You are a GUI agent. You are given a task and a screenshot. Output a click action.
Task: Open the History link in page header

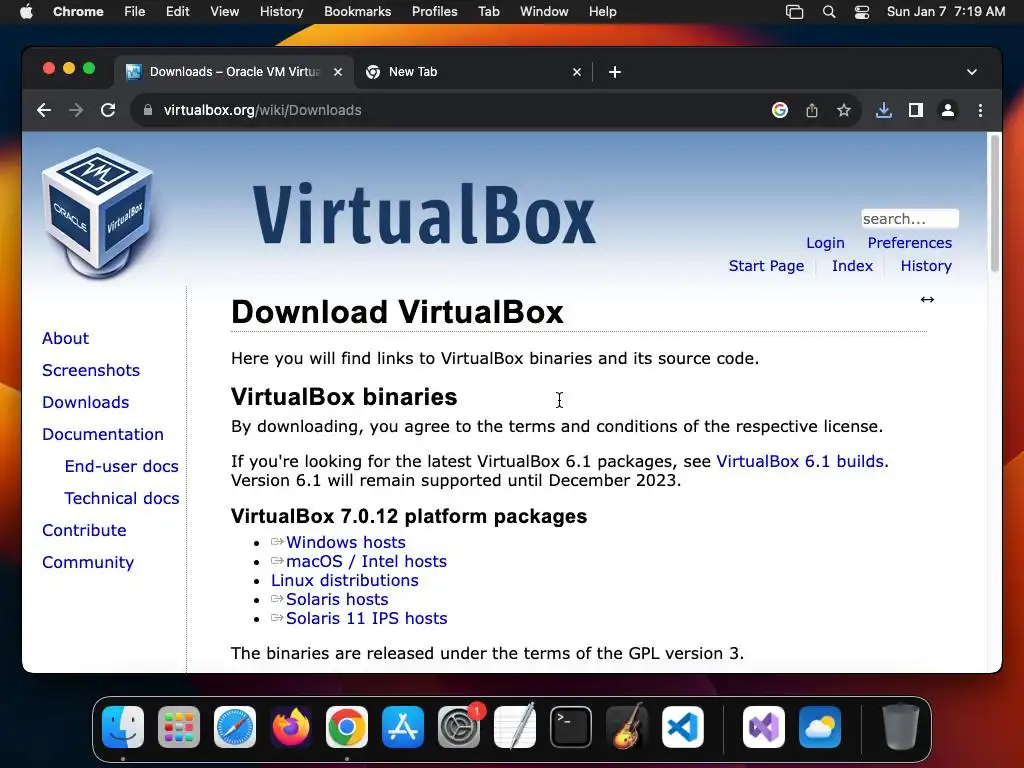coord(926,266)
